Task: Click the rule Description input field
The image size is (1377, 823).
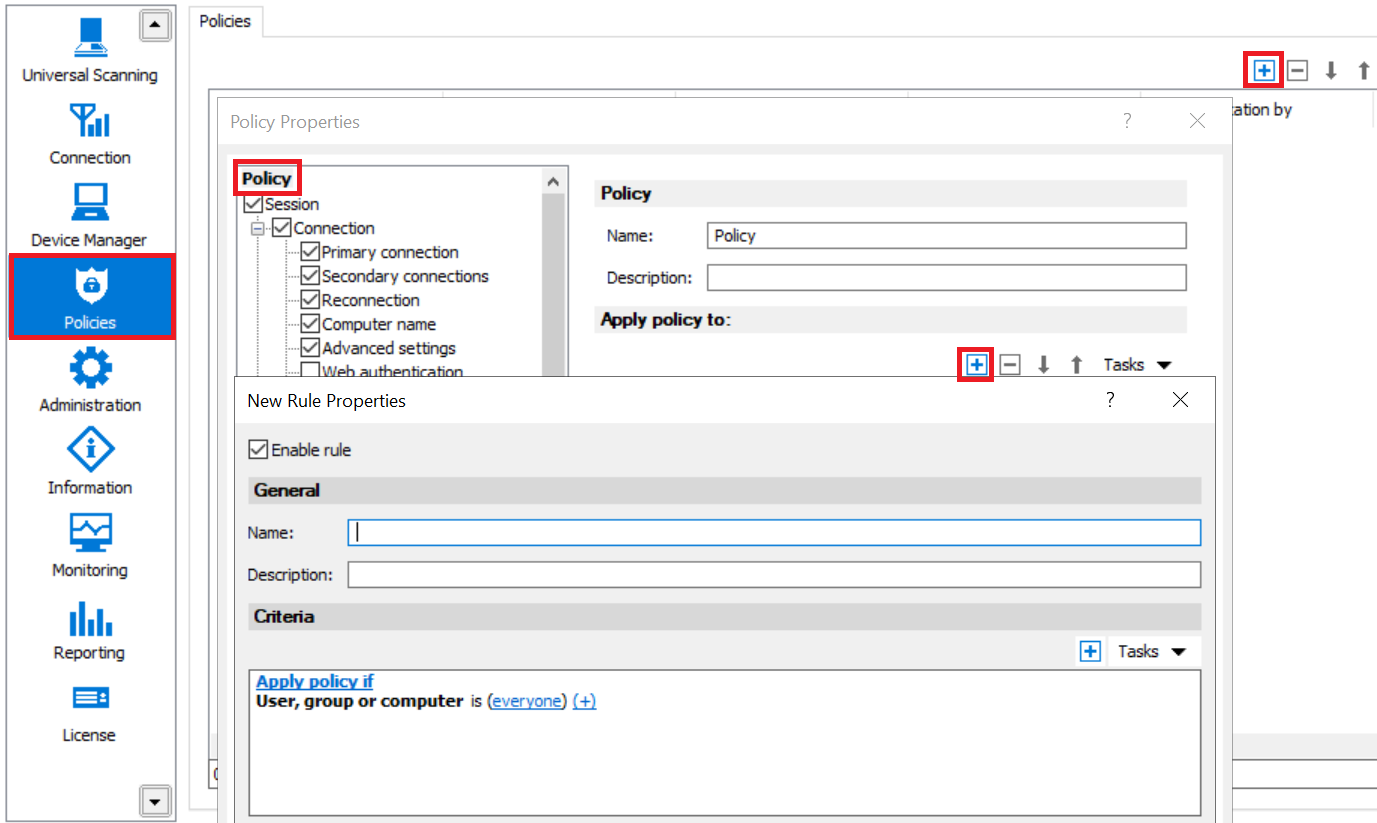Action: coord(773,575)
